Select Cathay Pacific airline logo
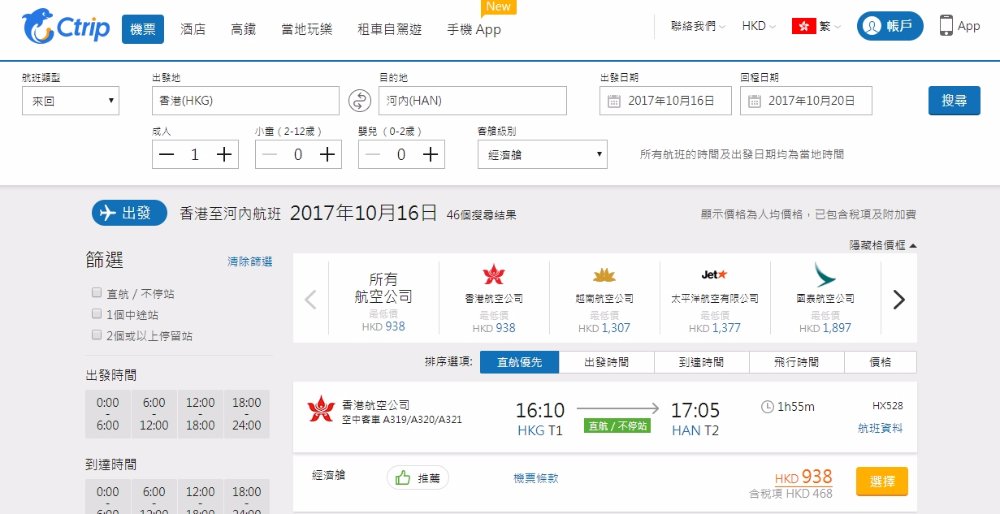Screen dimensions: 1000x514 pos(825,275)
